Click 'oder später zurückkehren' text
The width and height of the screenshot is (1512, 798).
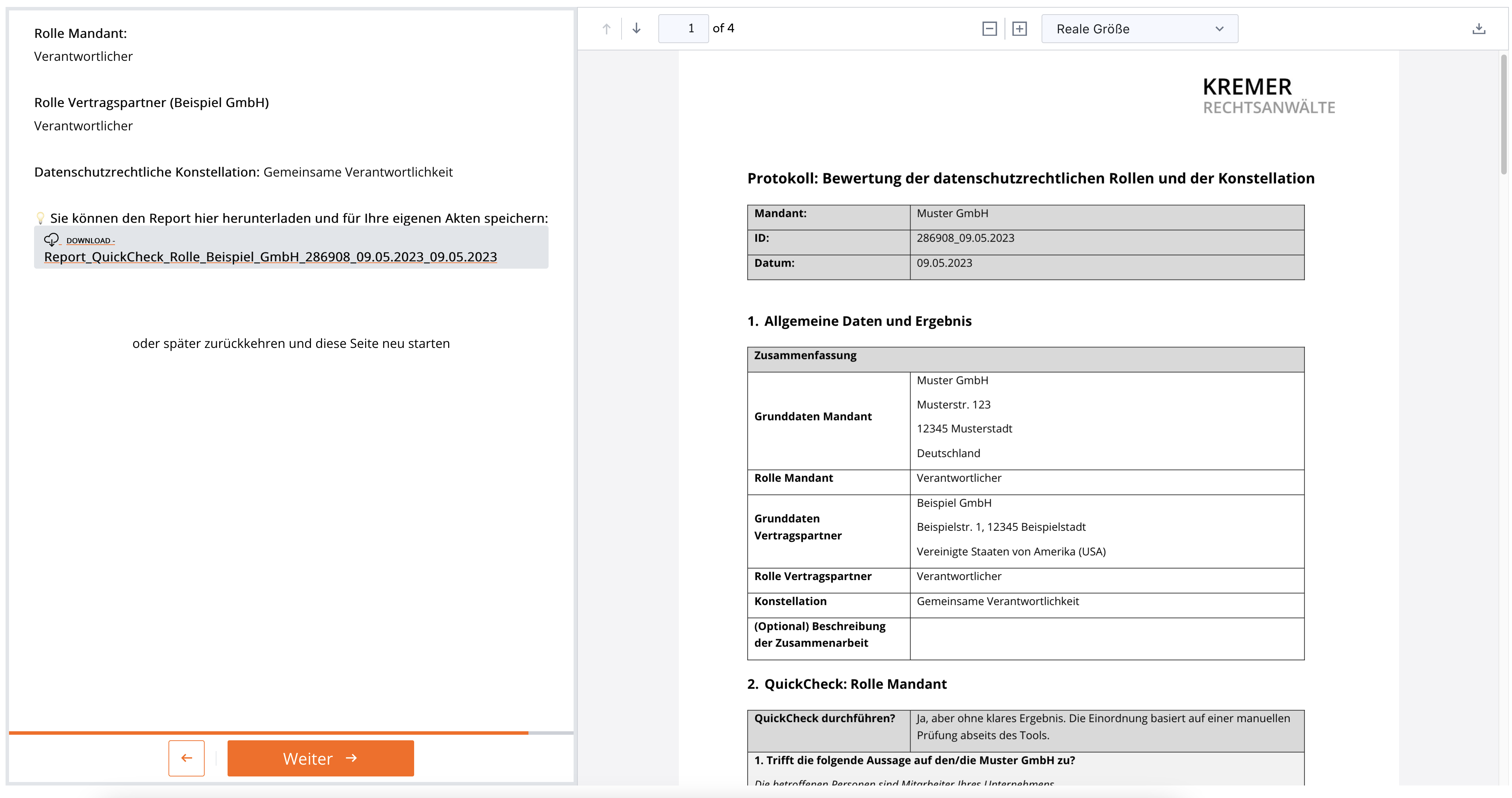tap(290, 343)
